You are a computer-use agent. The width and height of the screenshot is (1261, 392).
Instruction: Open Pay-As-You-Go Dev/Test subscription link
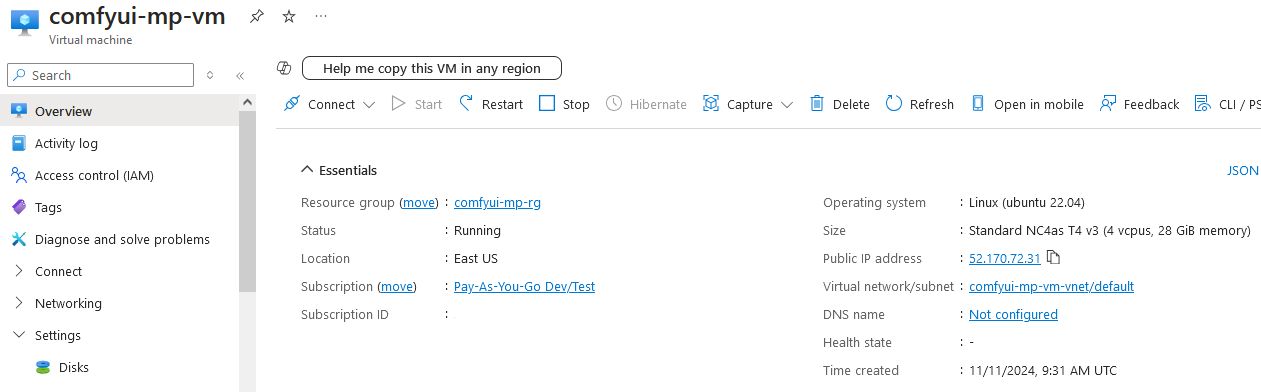524,286
